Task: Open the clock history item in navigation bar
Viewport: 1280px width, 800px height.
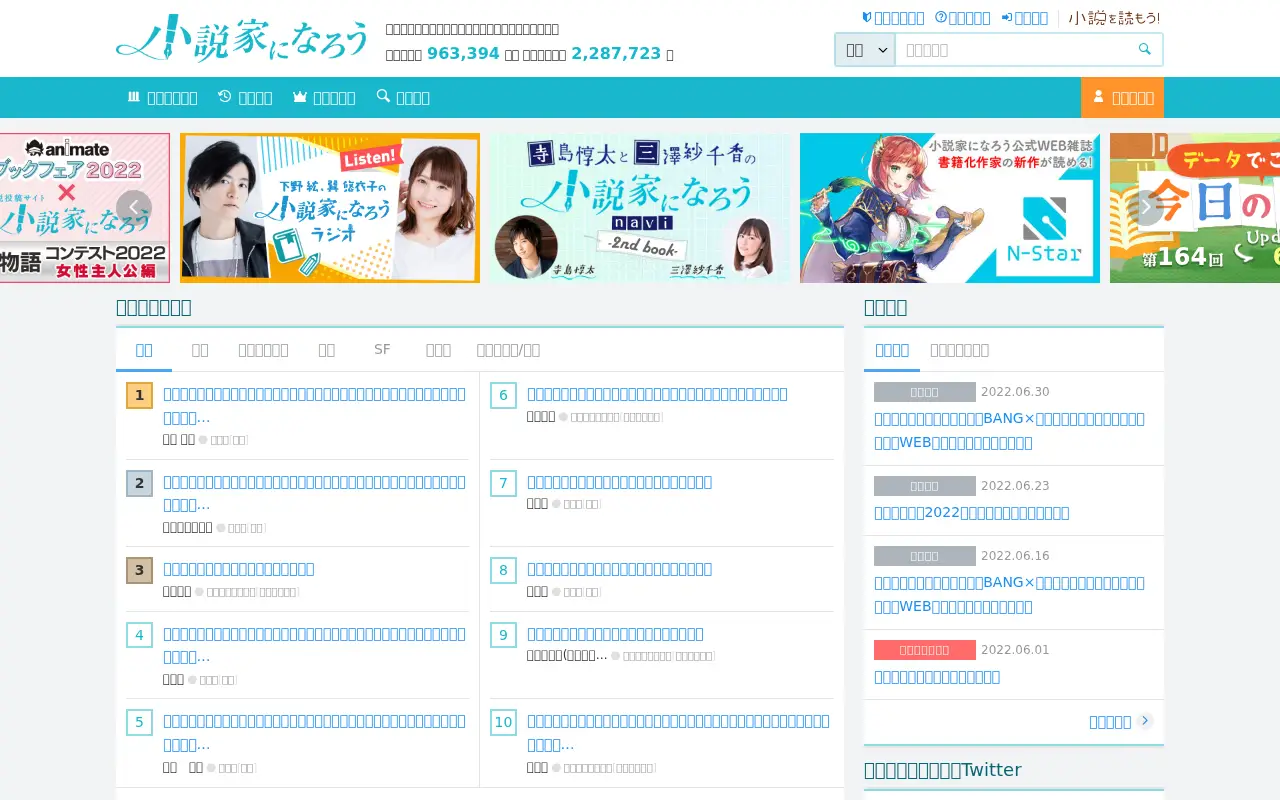Action: pyautogui.click(x=245, y=97)
